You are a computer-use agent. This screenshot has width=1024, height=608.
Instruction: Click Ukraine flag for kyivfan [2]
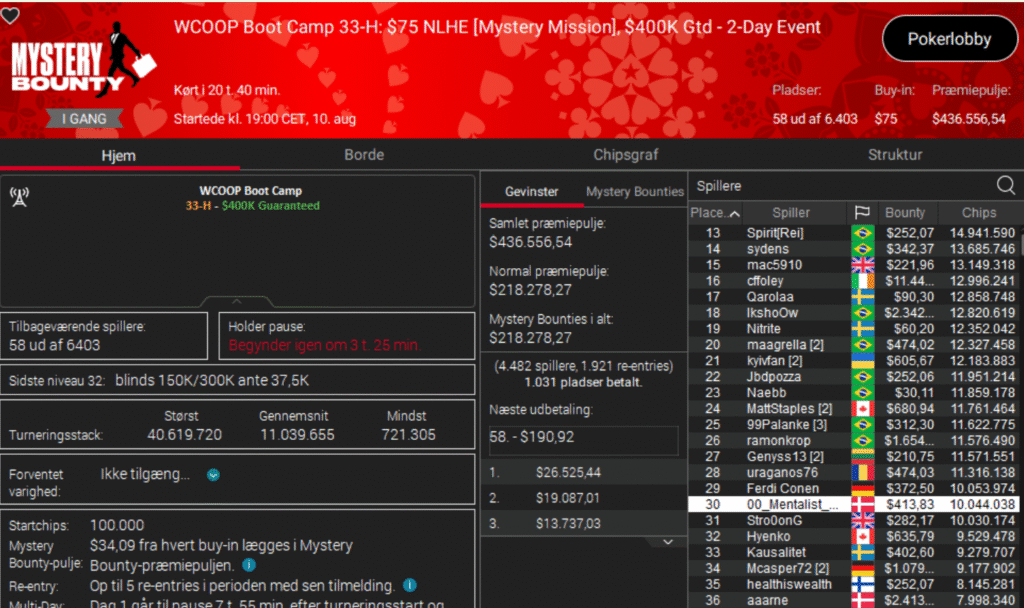863,360
